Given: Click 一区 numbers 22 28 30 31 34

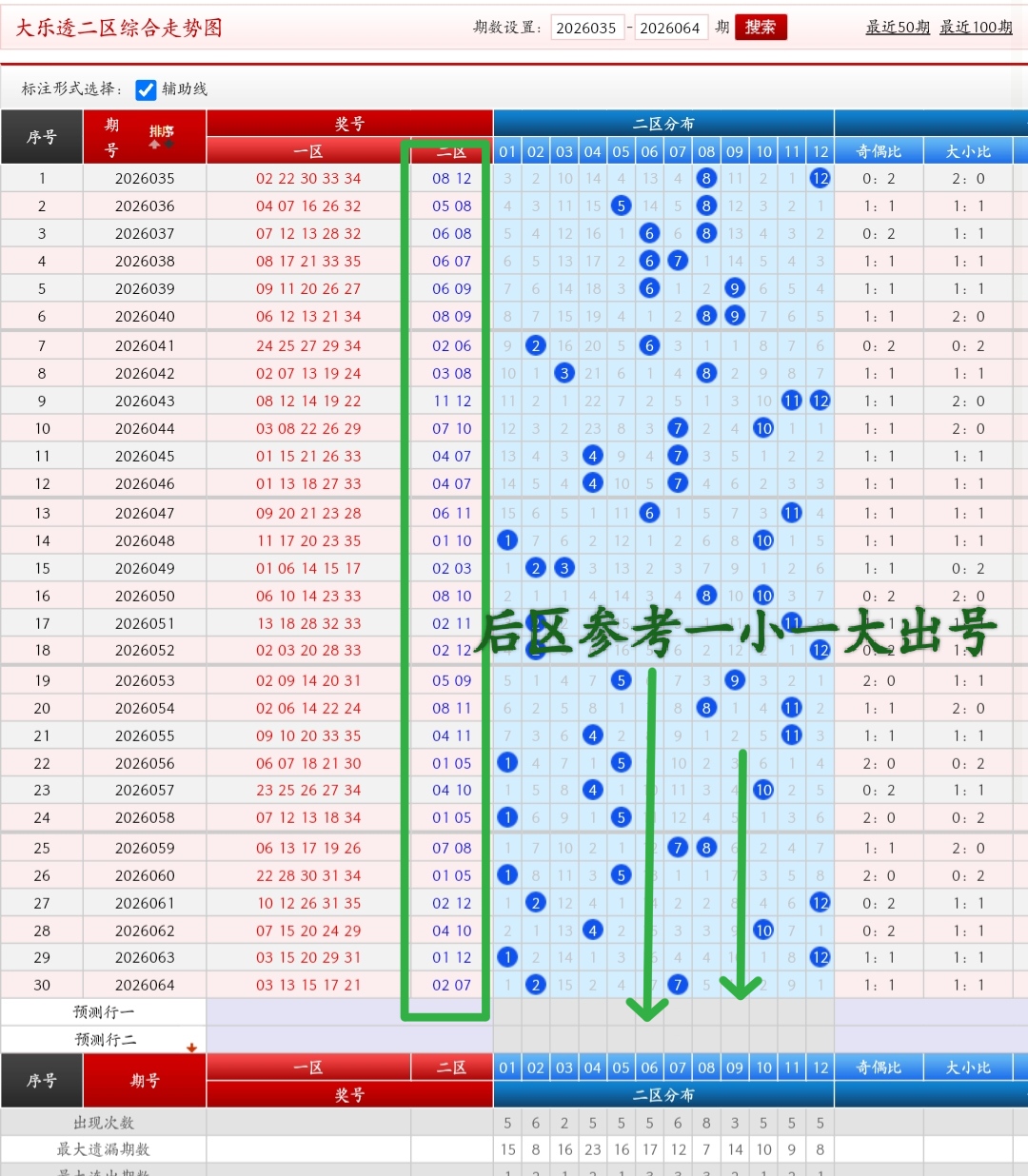Looking at the screenshot, I should tap(308, 875).
